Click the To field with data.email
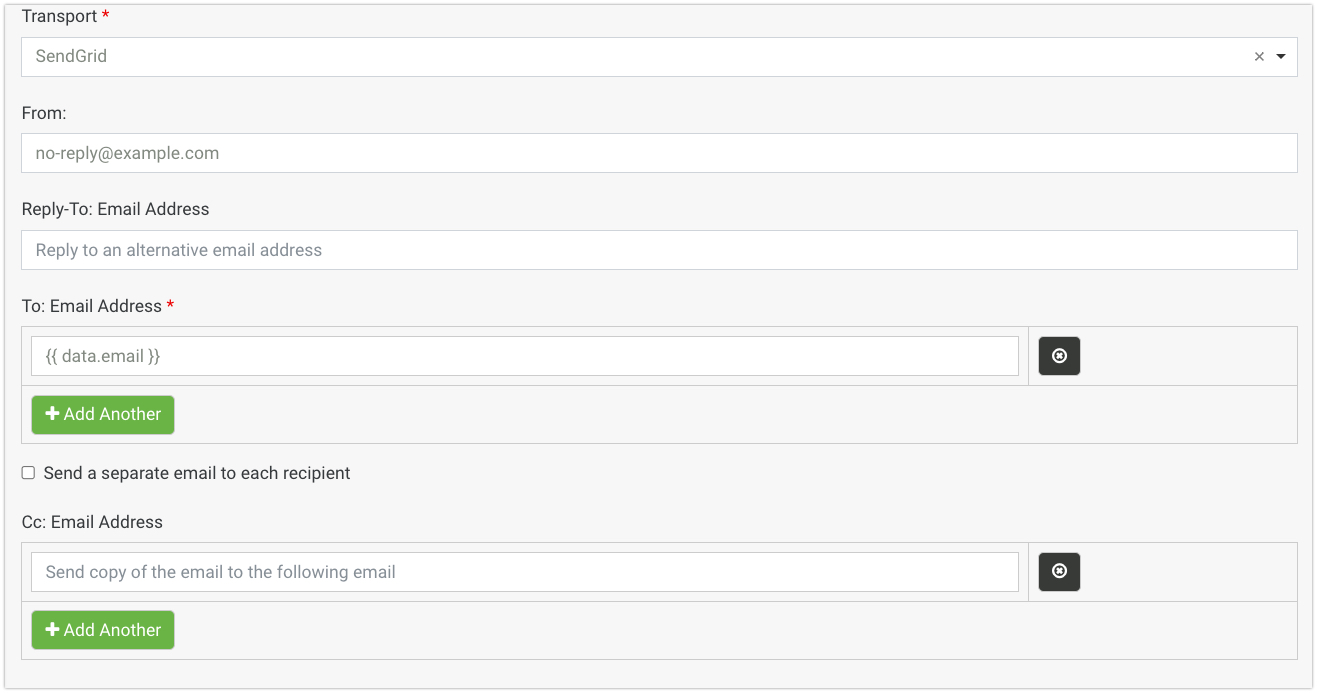1317x693 pixels. (524, 356)
